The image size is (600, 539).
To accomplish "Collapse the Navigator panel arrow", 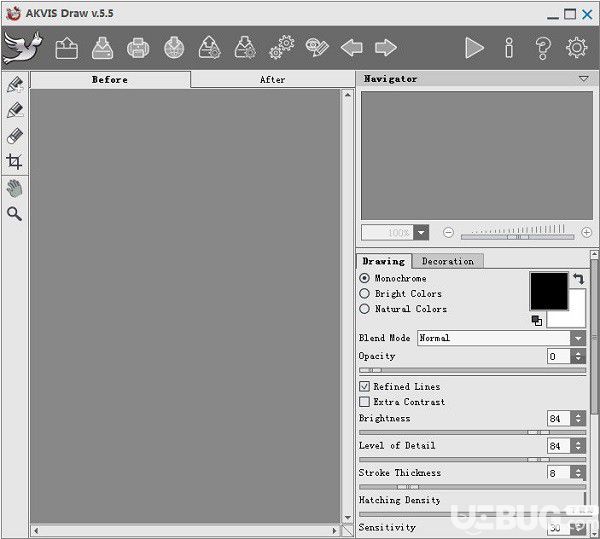I will (x=583, y=79).
